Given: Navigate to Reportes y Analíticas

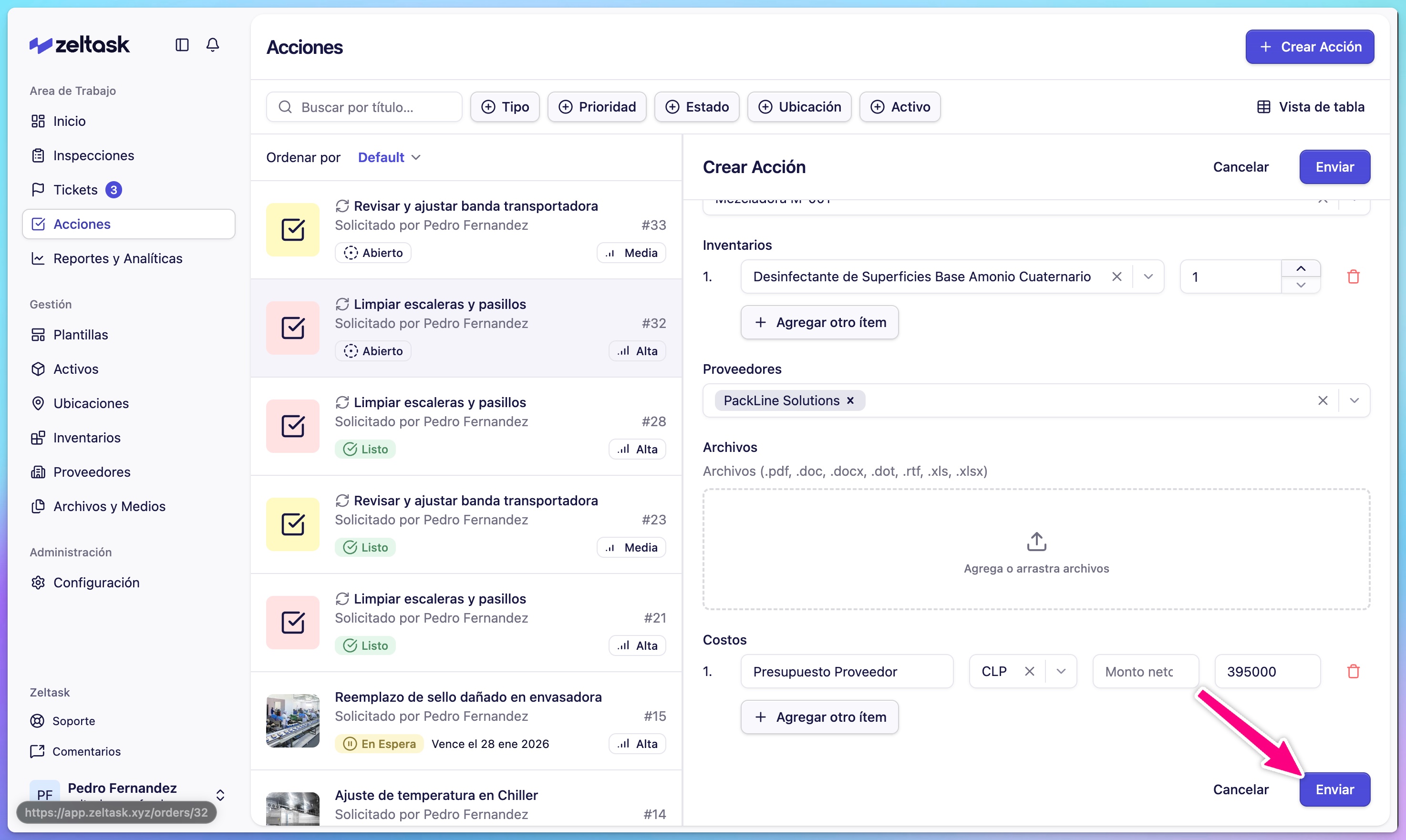Looking at the screenshot, I should pyautogui.click(x=117, y=258).
